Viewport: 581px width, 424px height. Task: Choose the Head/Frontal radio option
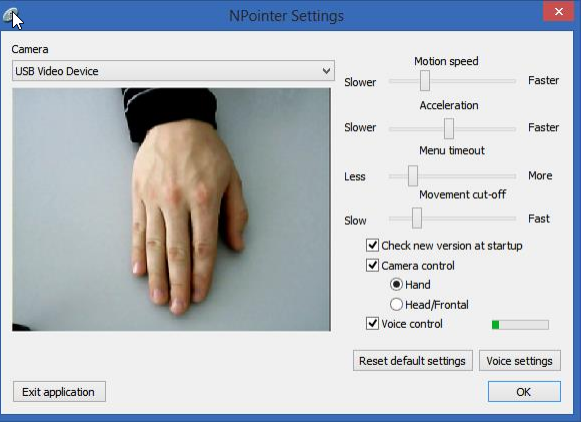[396, 305]
